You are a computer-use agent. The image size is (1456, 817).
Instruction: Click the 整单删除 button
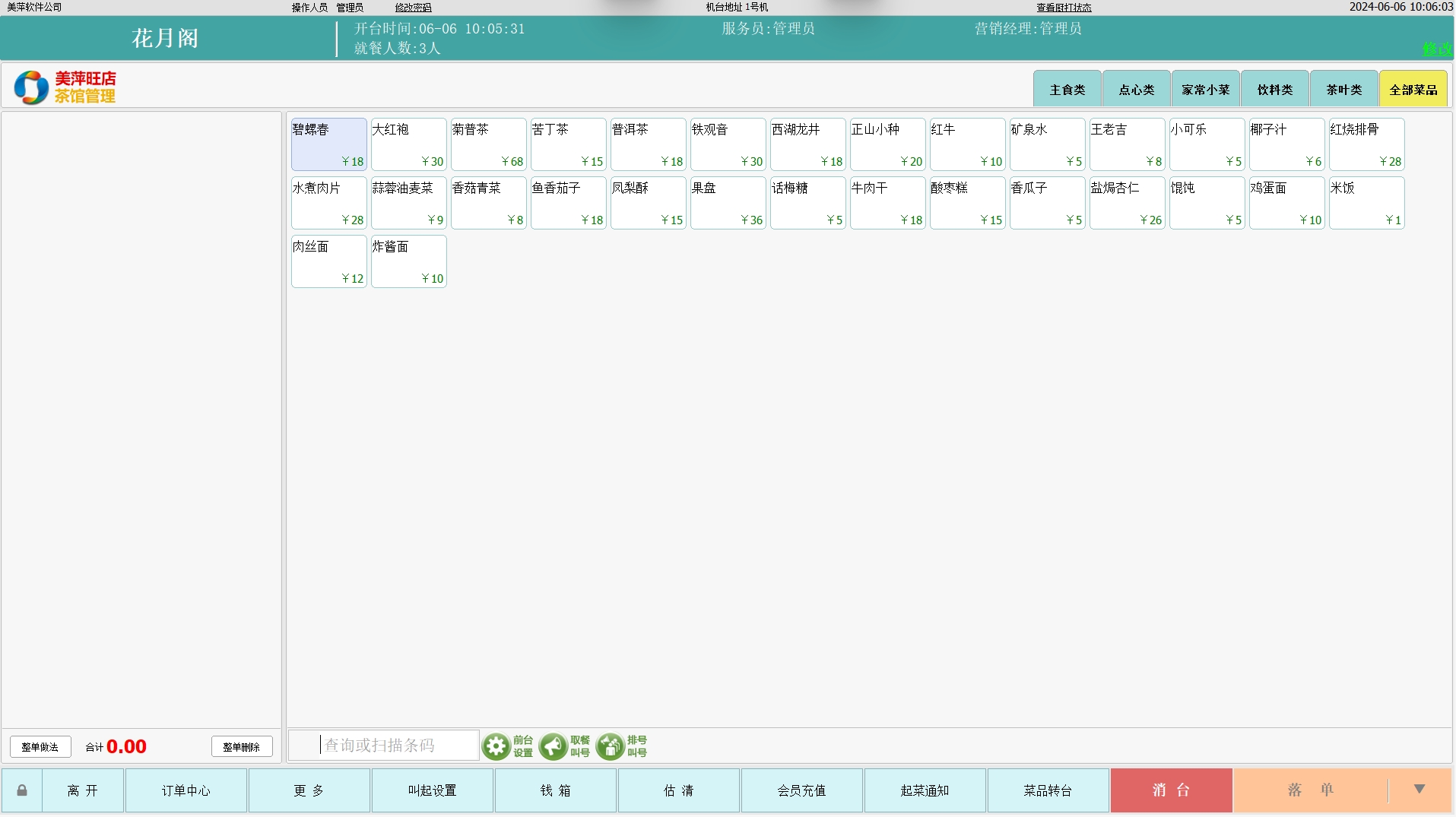[242, 747]
